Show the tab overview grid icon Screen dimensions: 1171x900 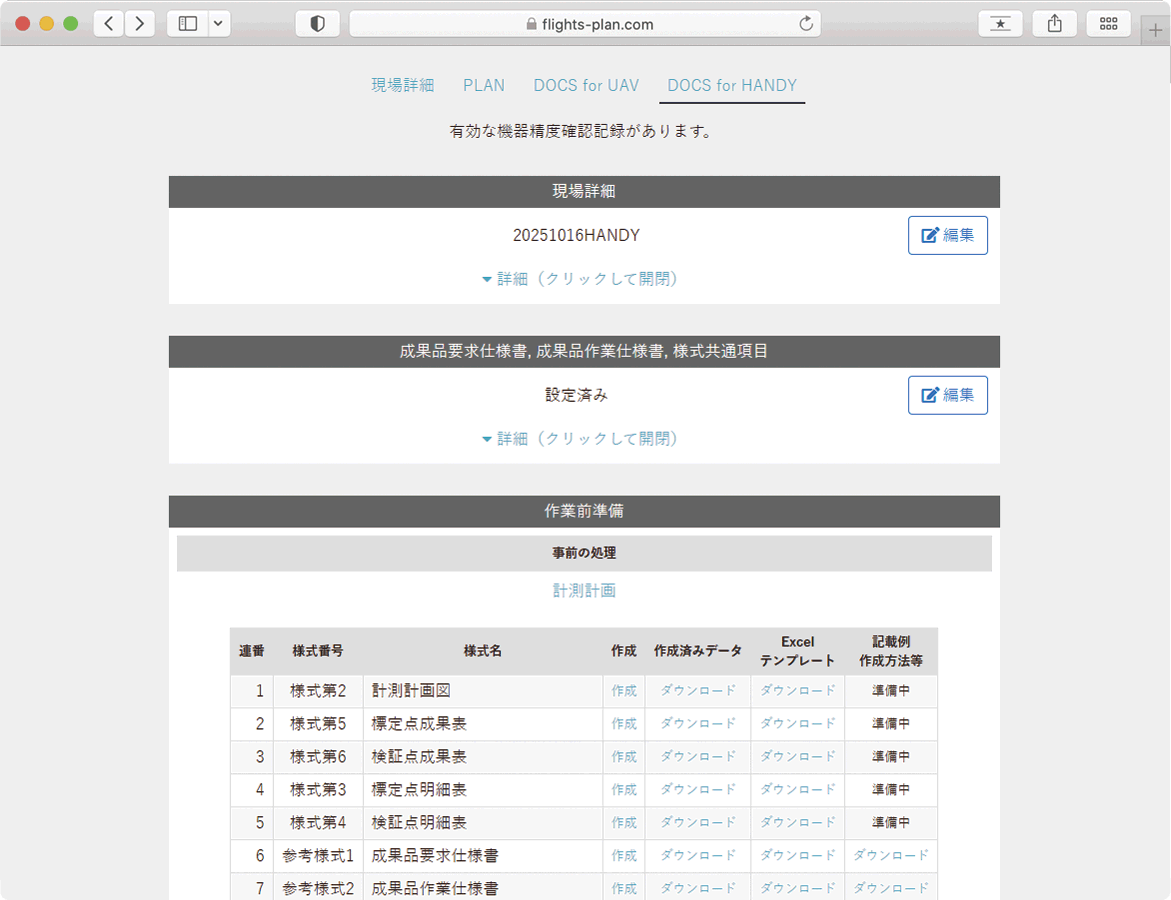click(1108, 24)
